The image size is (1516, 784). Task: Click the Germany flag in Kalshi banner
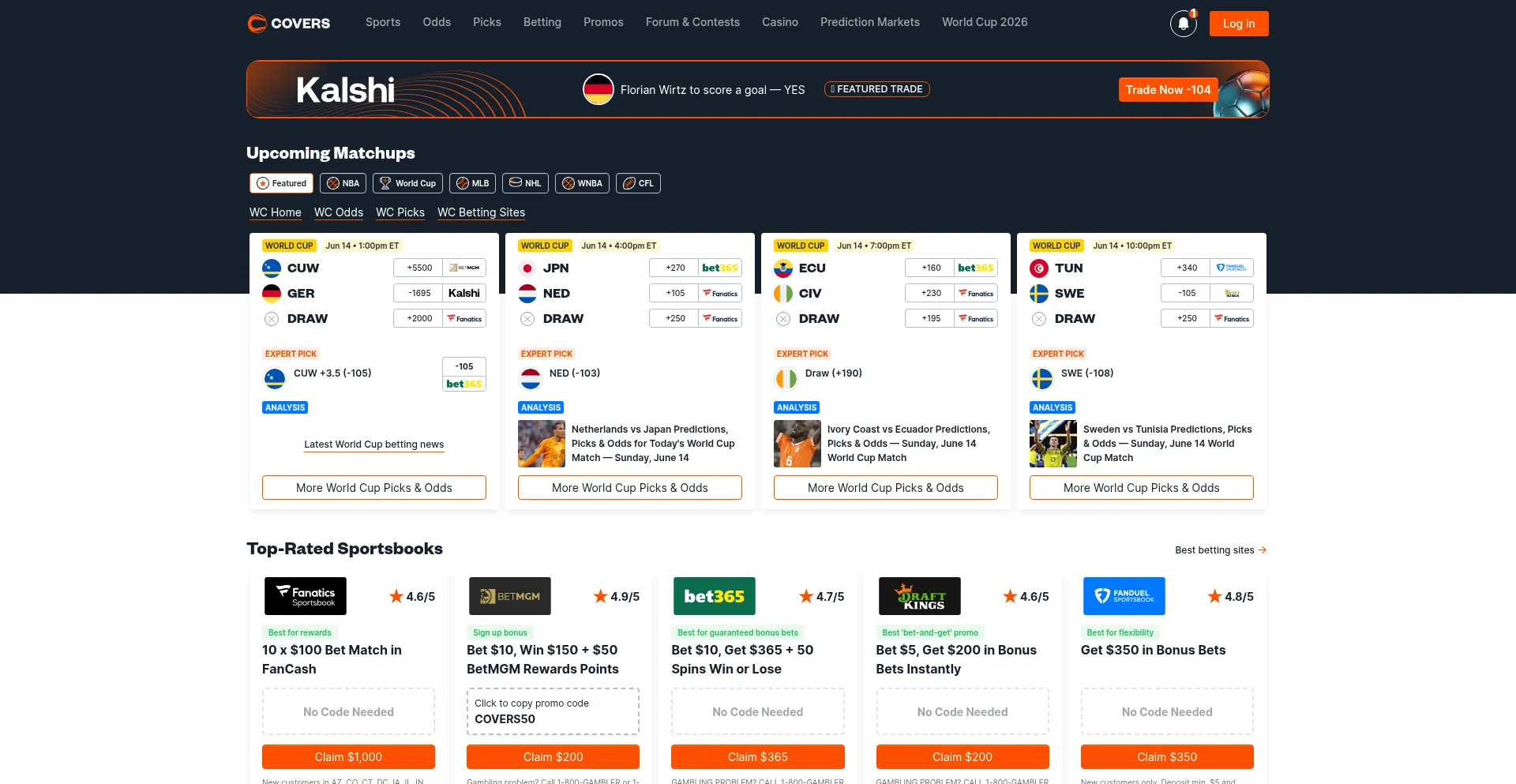coord(599,89)
